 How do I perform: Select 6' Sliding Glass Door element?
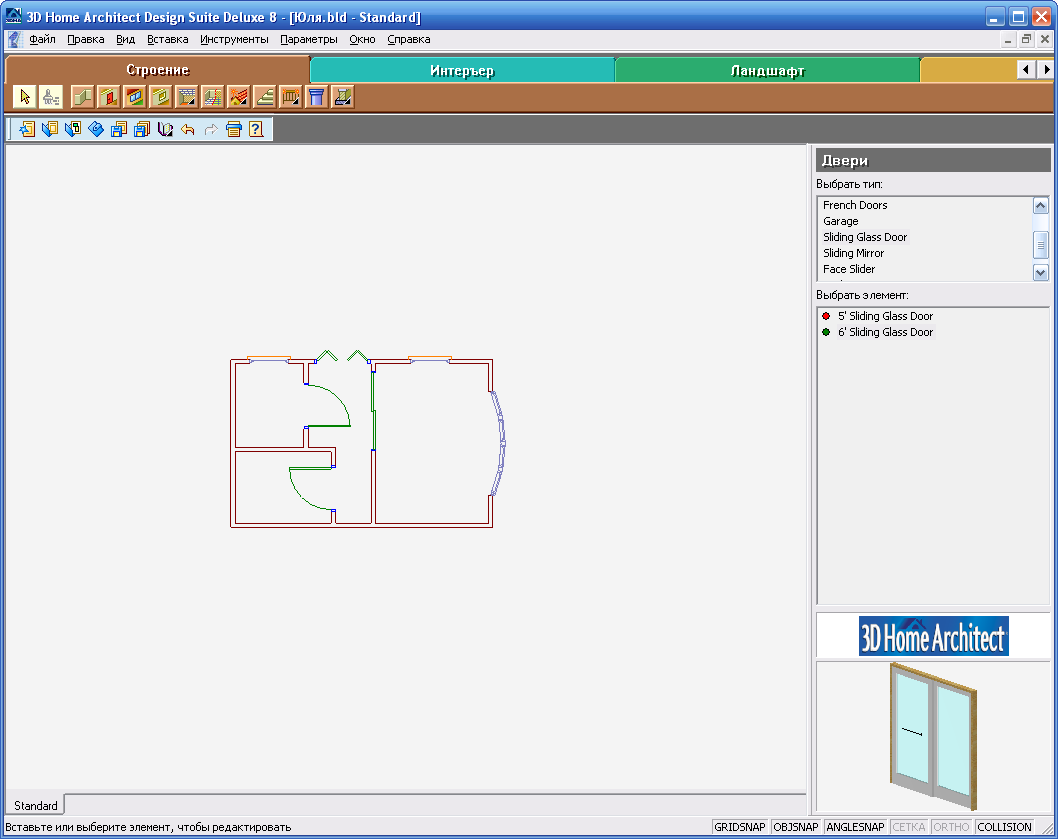point(885,332)
